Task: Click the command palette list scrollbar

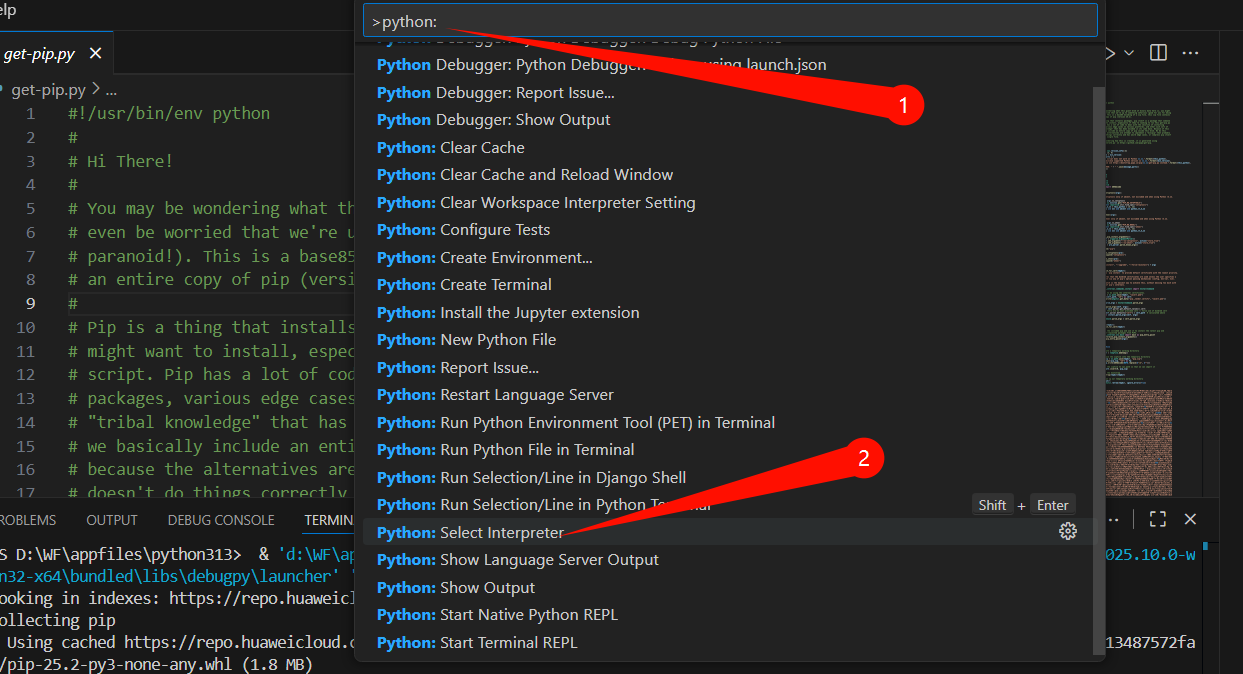Action: click(1099, 370)
